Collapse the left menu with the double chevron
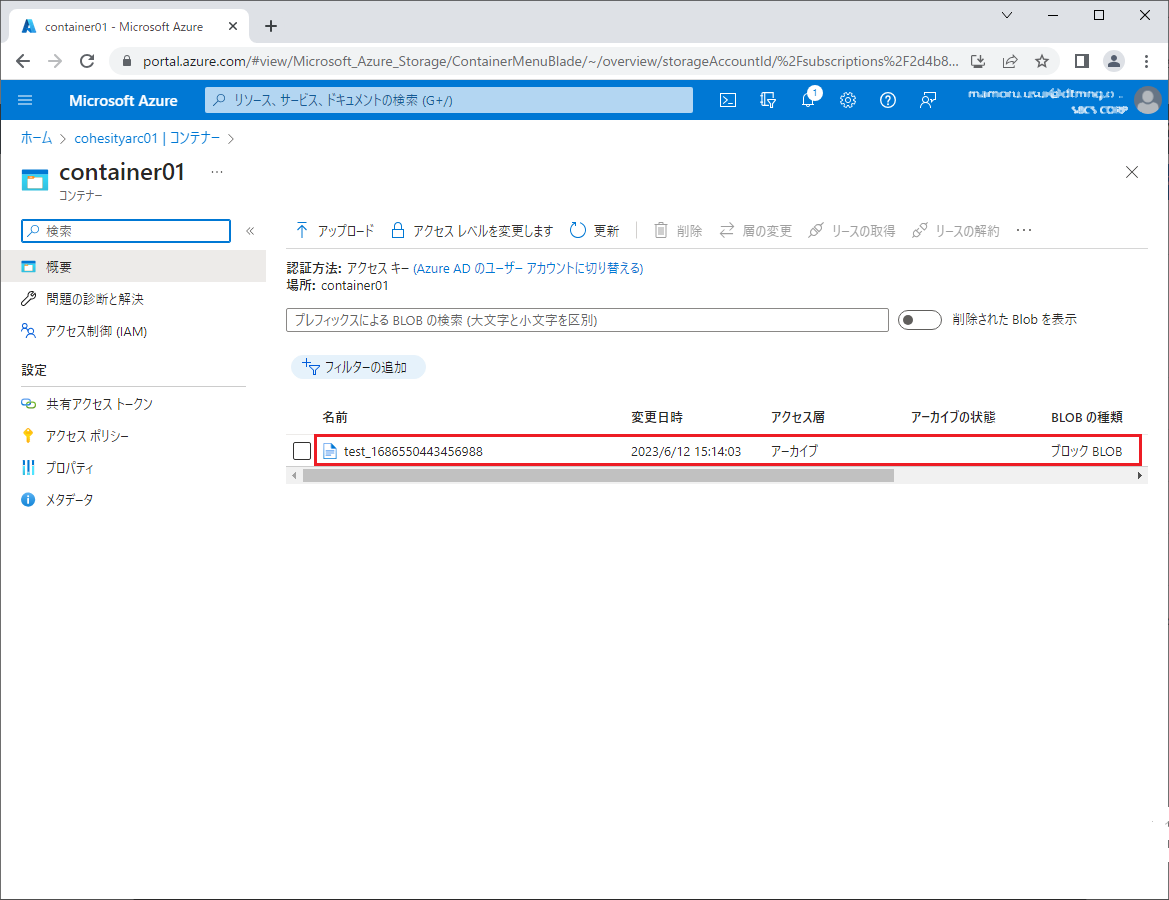 pyautogui.click(x=250, y=231)
